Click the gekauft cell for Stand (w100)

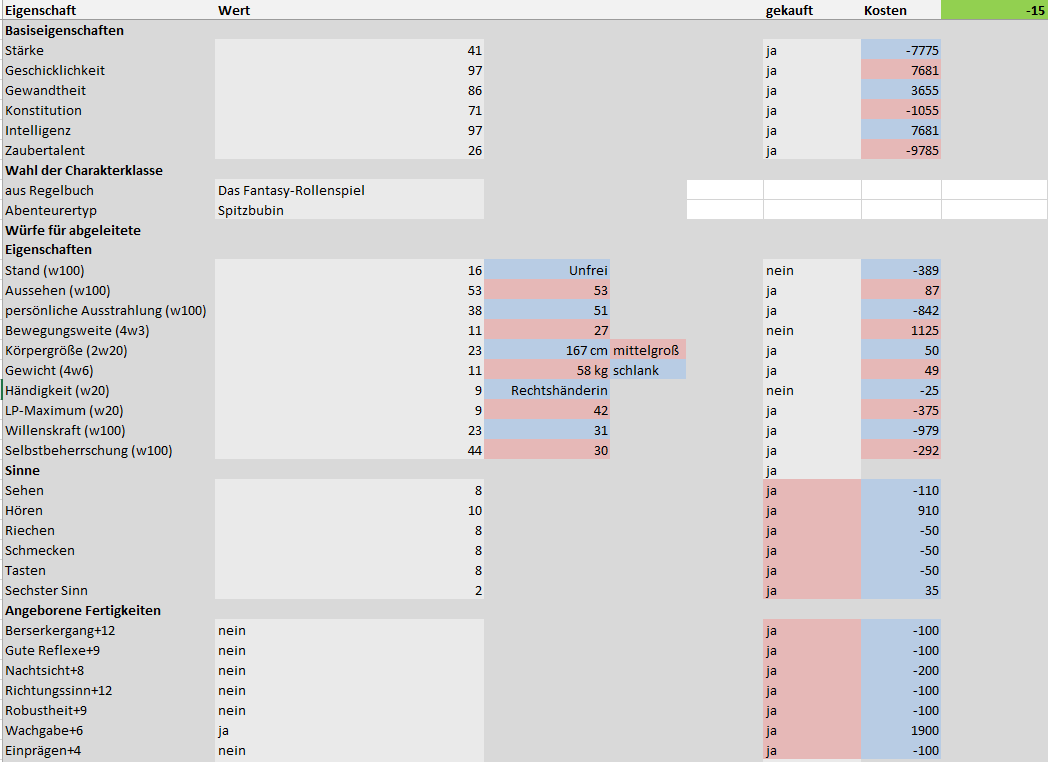(x=811, y=270)
